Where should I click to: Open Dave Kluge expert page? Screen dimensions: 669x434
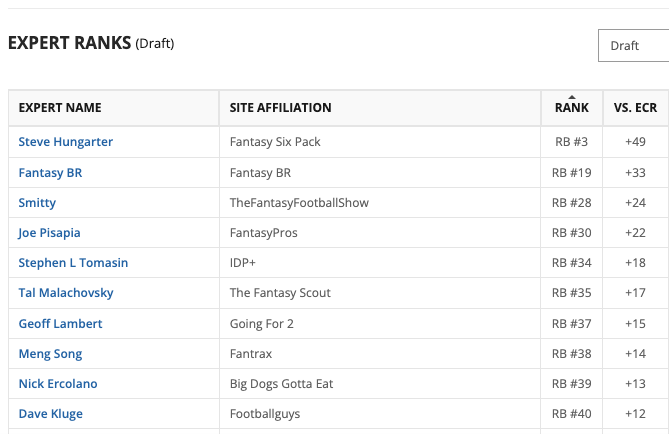(50, 414)
